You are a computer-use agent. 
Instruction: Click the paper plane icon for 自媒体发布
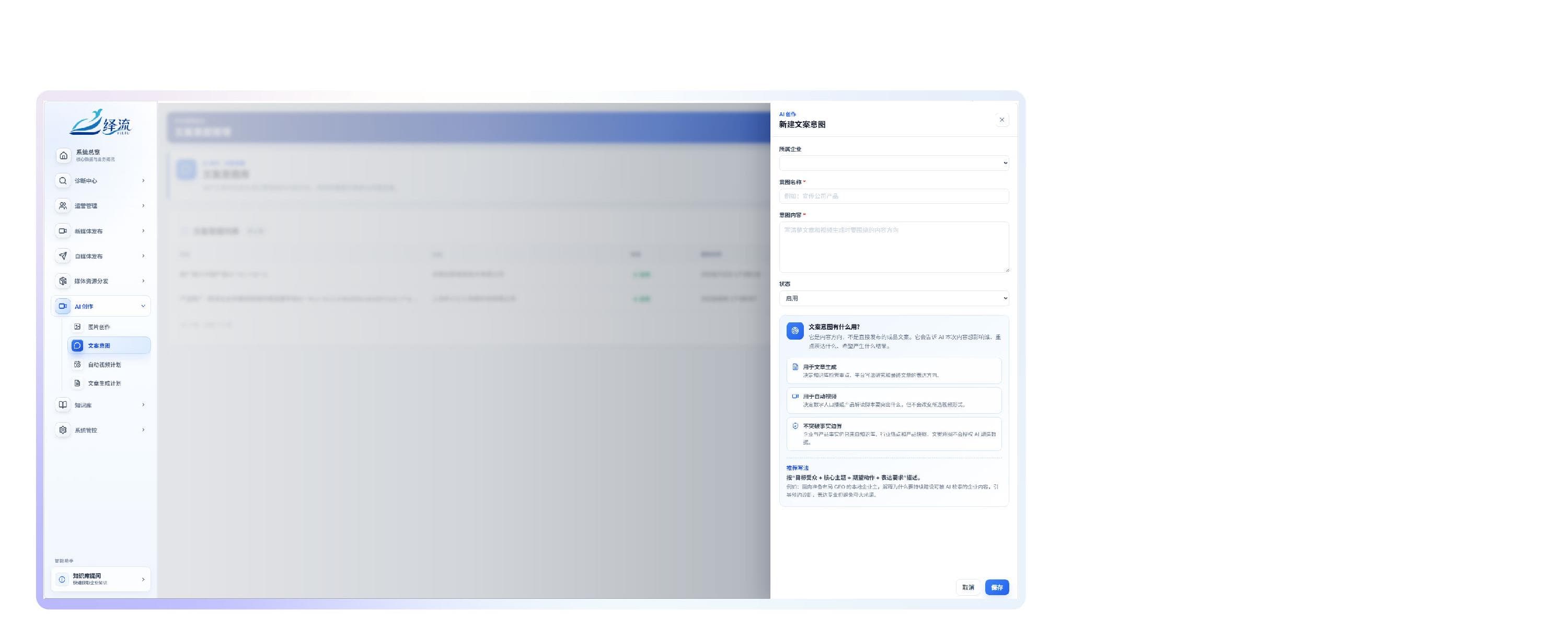coord(63,256)
